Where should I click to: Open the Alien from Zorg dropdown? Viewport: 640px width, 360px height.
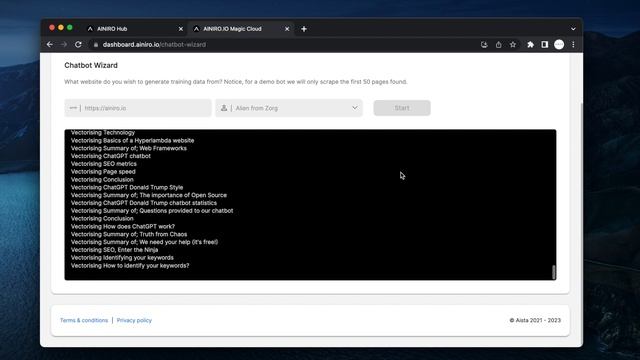tap(289, 108)
